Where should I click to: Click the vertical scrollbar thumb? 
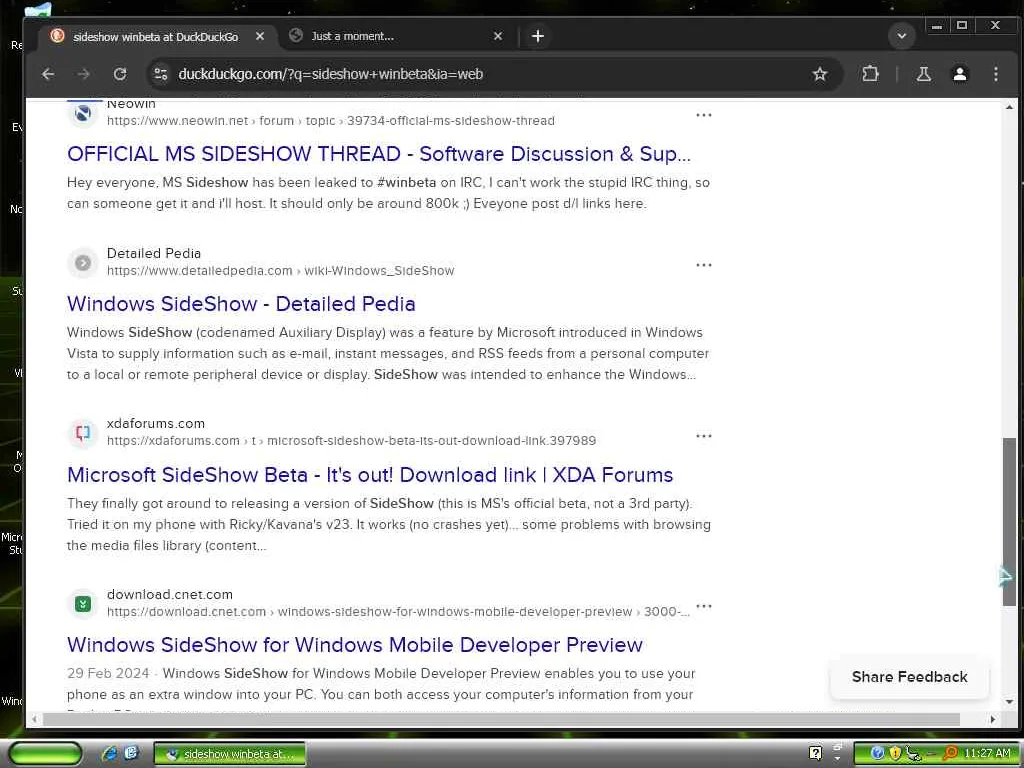[1009, 522]
